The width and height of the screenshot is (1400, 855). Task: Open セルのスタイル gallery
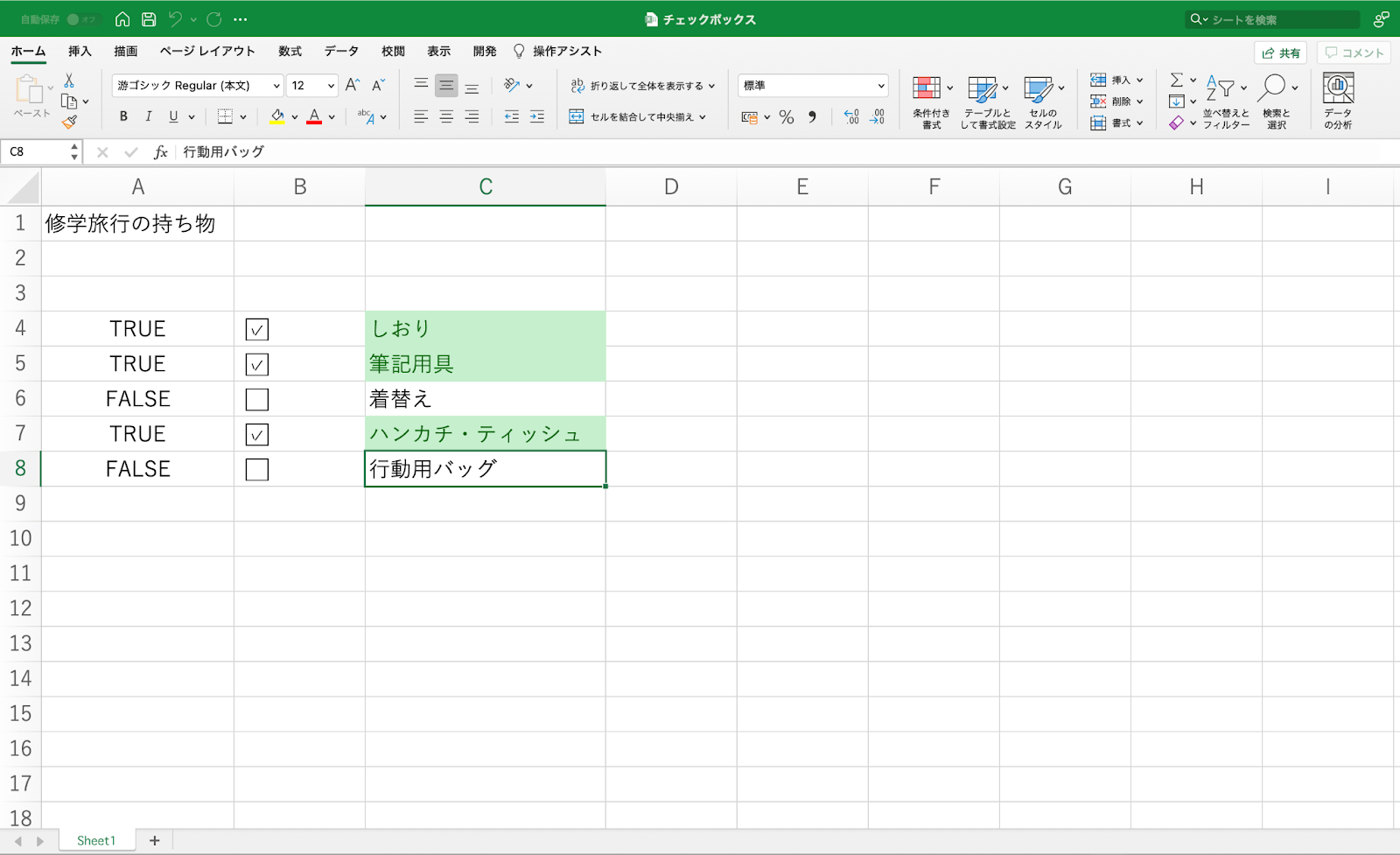point(1041,101)
